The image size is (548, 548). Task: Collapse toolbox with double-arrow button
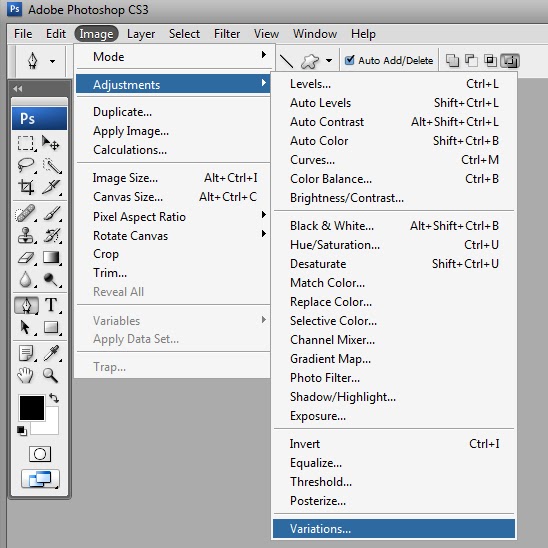point(17,89)
